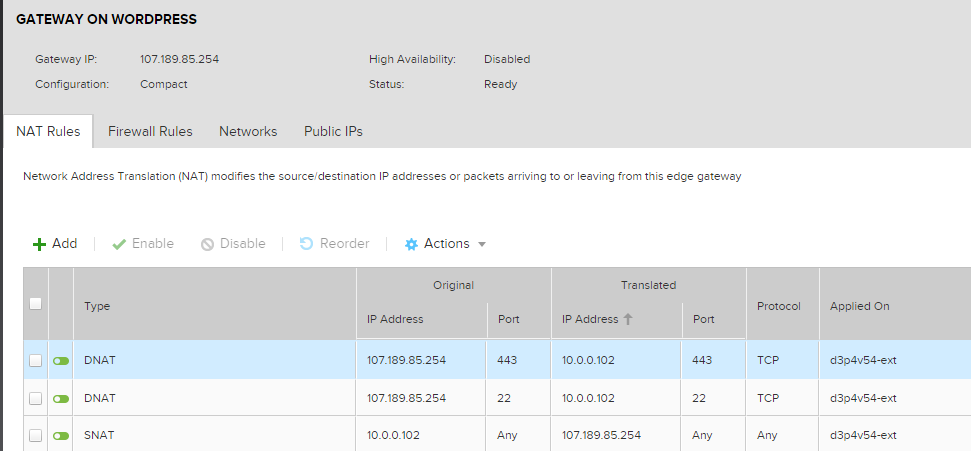Go to the Public IPs tab
This screenshot has width=971, height=451.
[333, 131]
